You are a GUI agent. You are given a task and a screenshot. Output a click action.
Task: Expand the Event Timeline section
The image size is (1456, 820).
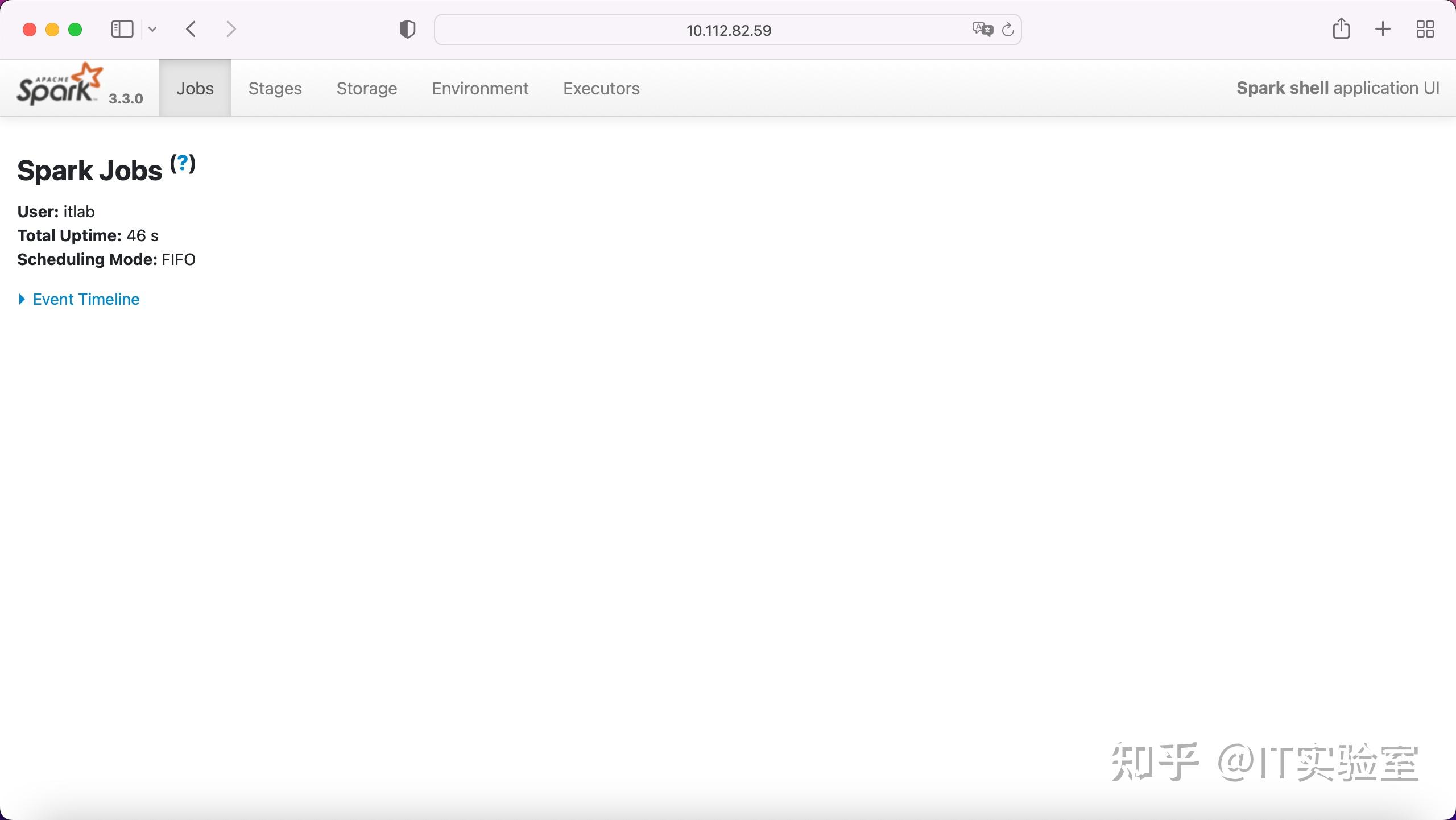click(x=85, y=299)
